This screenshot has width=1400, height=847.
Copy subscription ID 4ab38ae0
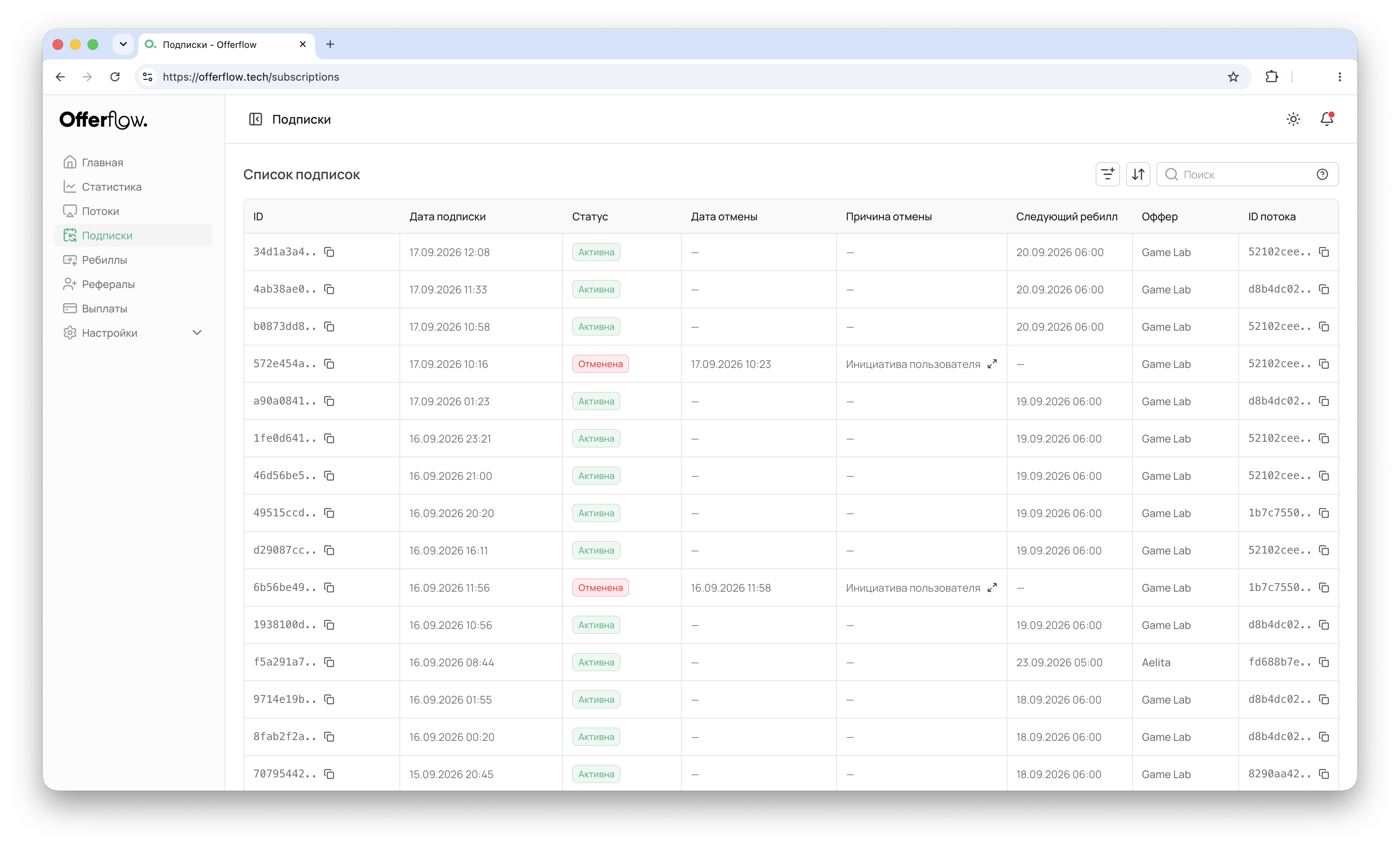329,289
